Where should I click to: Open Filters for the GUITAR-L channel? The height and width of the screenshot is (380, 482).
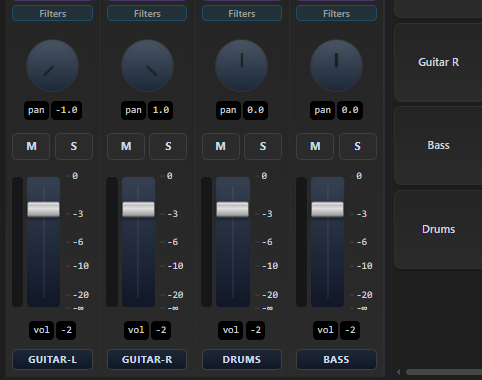(52, 13)
